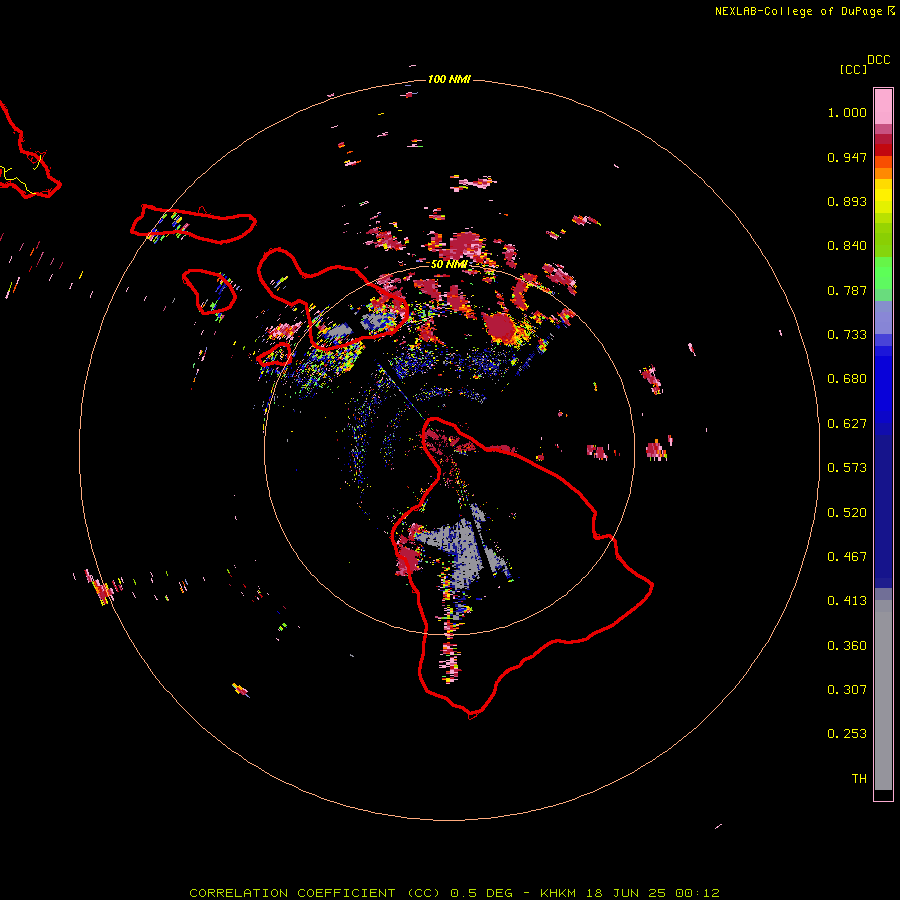900x900 pixels.
Task: Click the 0.787 legend value
Action: [847, 290]
